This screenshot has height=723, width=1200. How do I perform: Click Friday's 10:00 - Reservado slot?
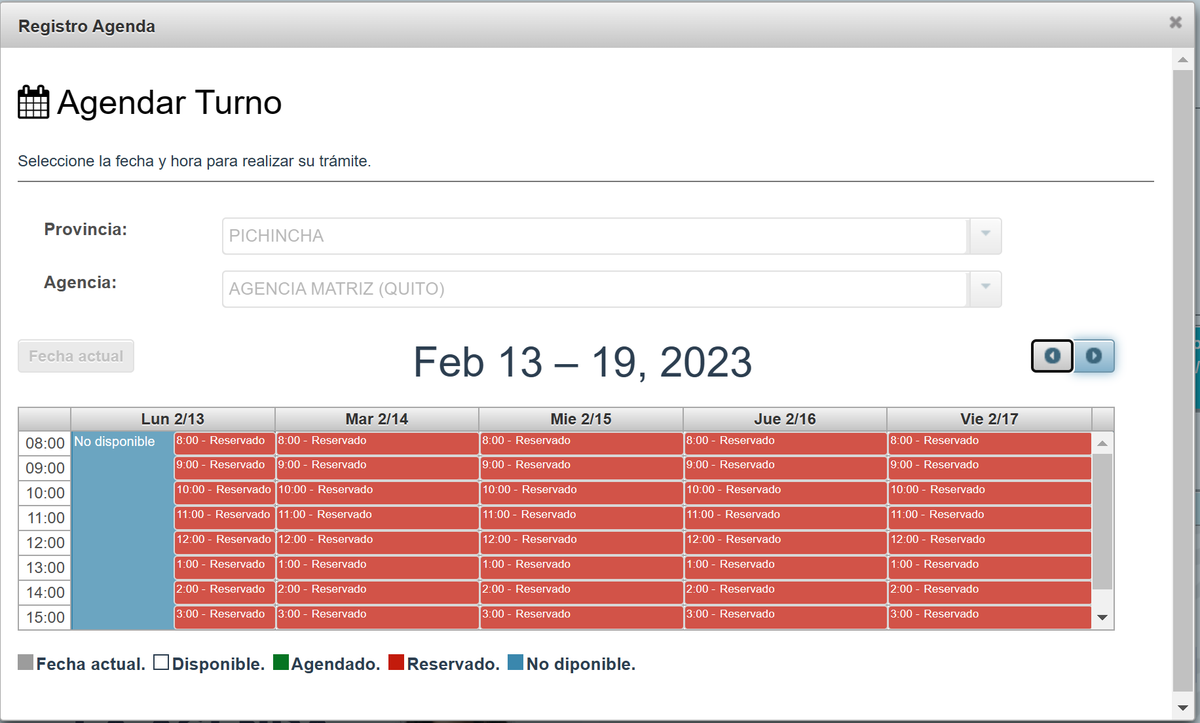coord(989,493)
